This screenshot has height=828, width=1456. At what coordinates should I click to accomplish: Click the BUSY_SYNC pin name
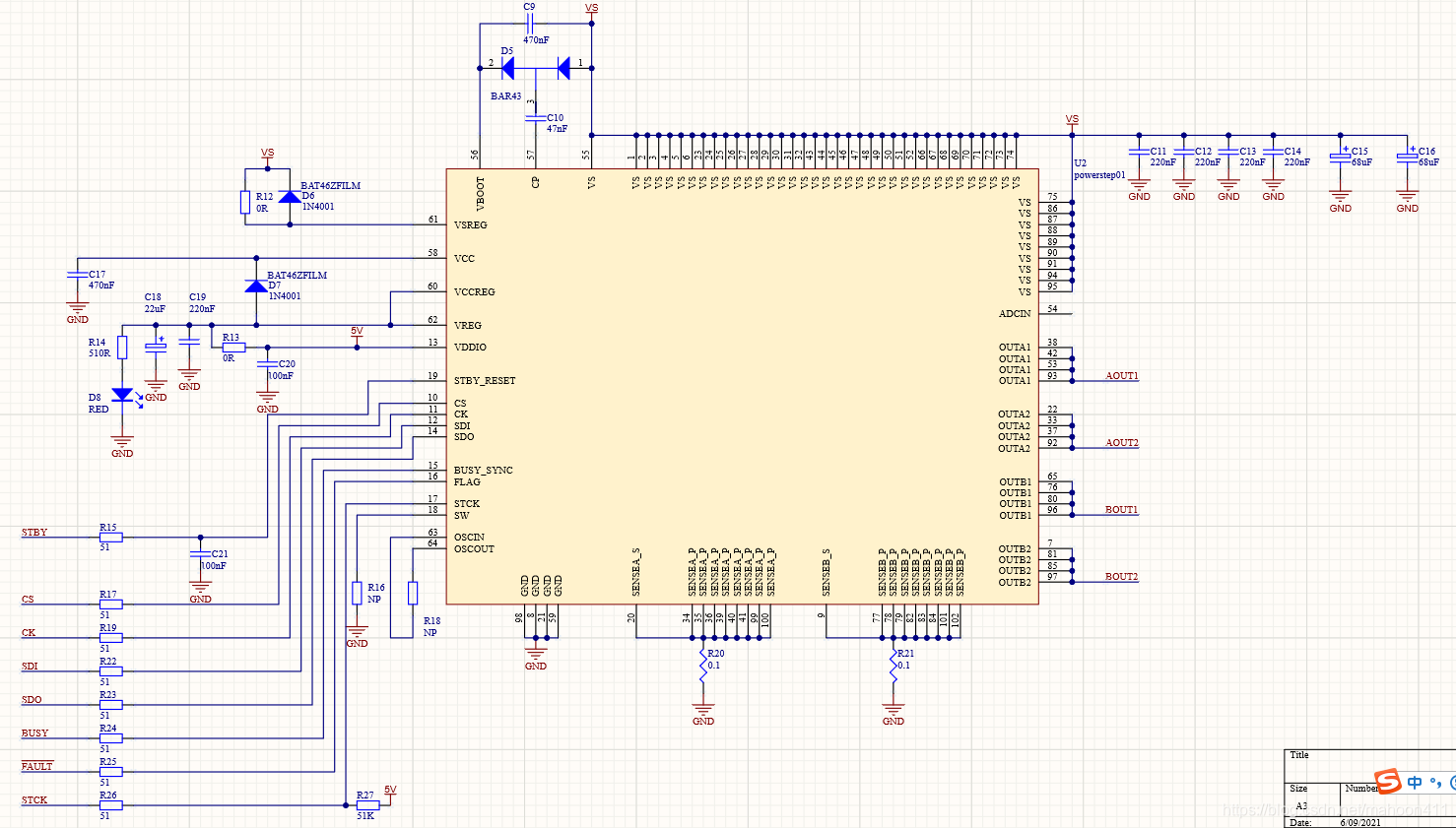point(484,471)
